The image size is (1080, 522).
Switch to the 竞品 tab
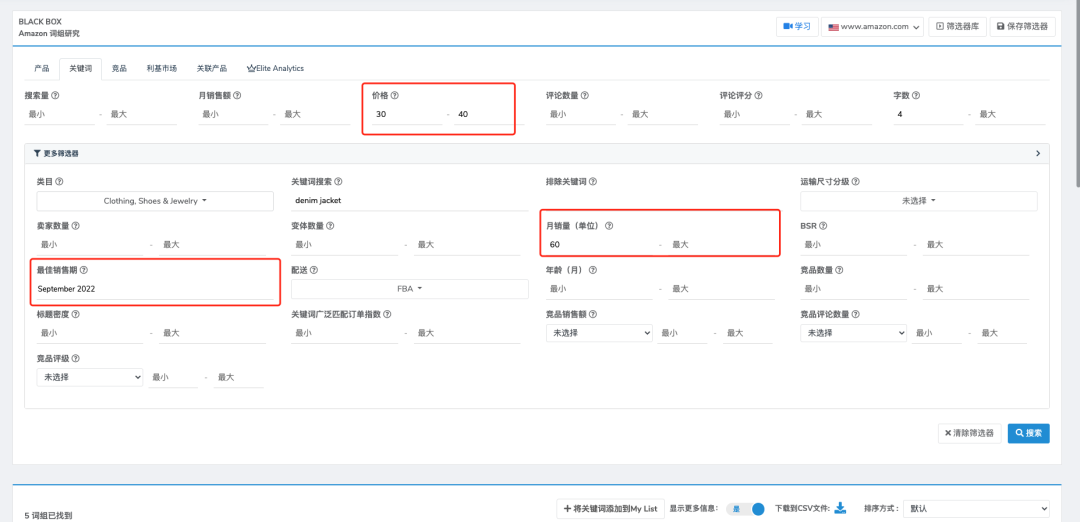[119, 68]
